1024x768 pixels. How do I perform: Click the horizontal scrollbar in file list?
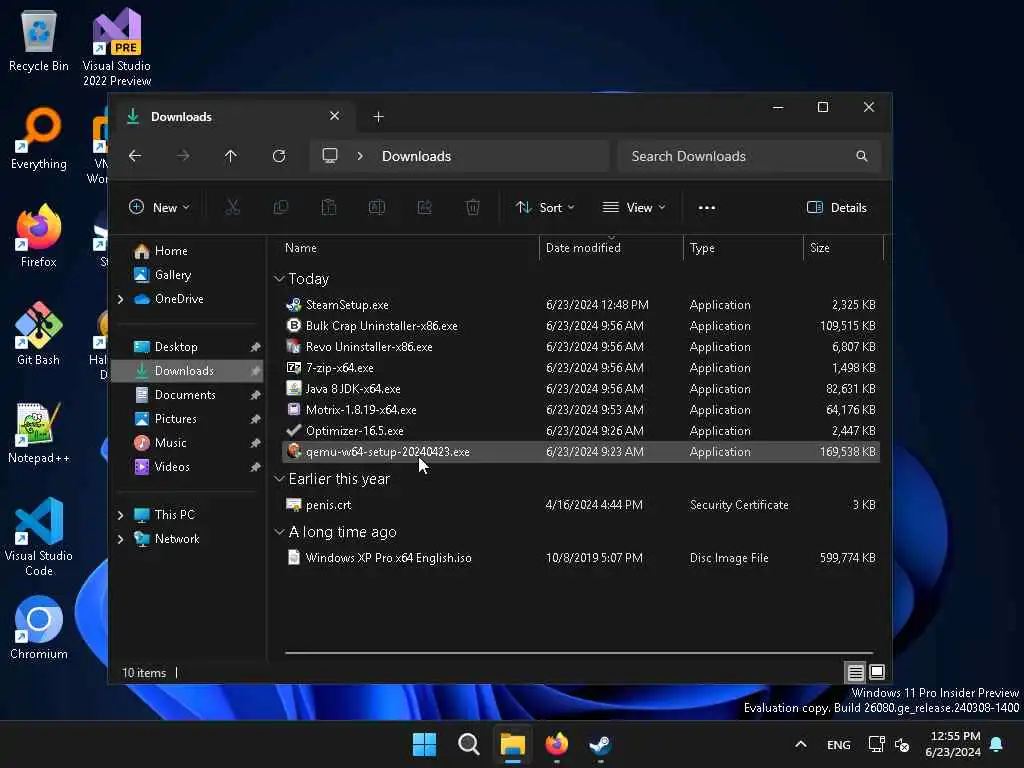(579, 652)
